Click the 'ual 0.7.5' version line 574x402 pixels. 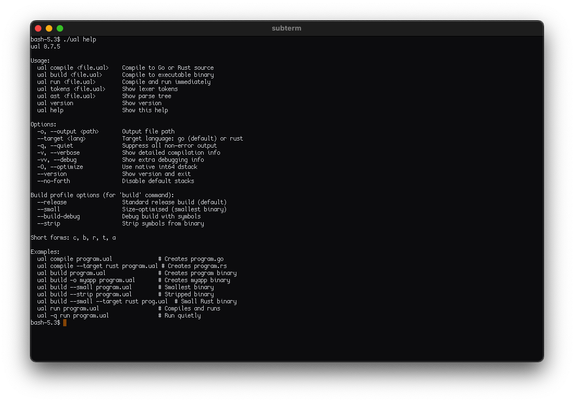(45, 46)
